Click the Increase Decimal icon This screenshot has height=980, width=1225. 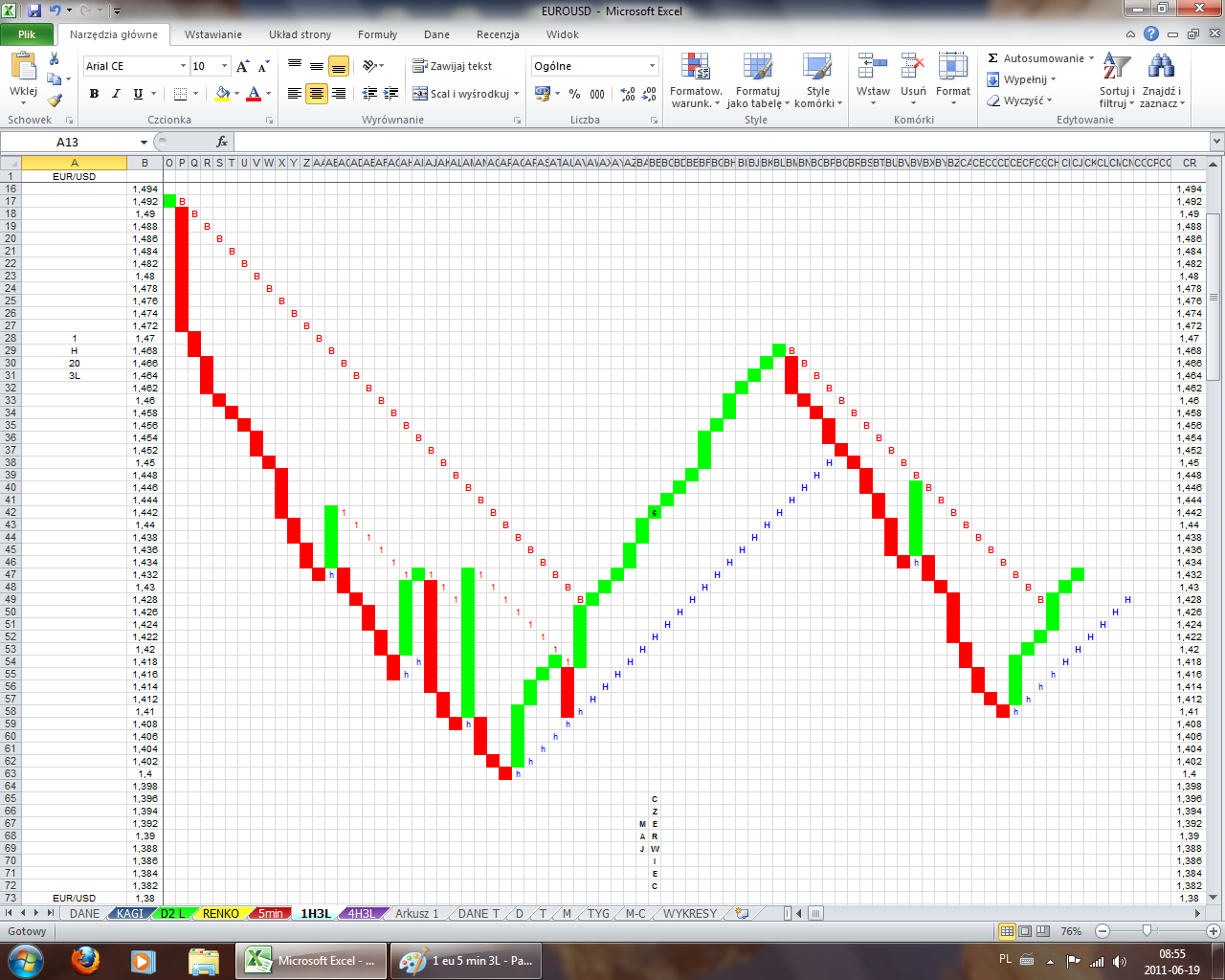(x=628, y=94)
